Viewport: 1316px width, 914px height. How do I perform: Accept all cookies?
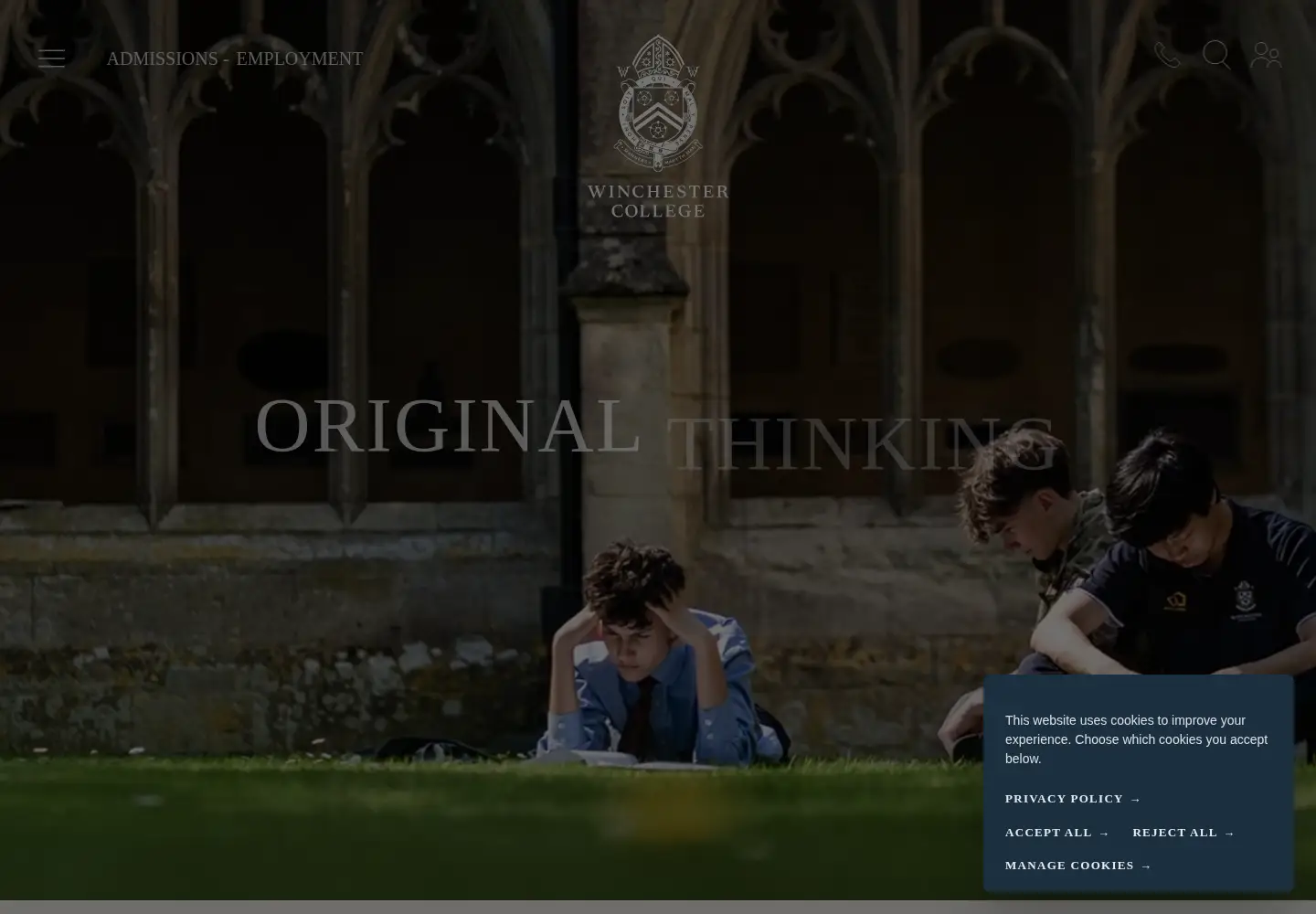point(1057,833)
